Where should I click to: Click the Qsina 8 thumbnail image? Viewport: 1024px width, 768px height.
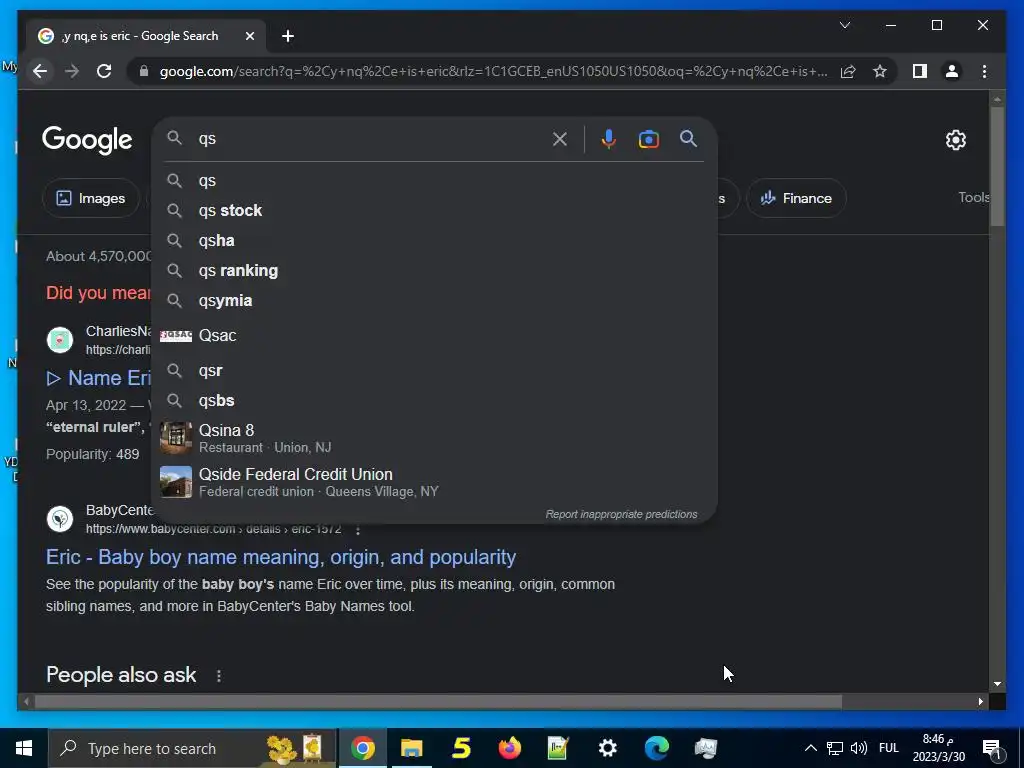coord(176,438)
